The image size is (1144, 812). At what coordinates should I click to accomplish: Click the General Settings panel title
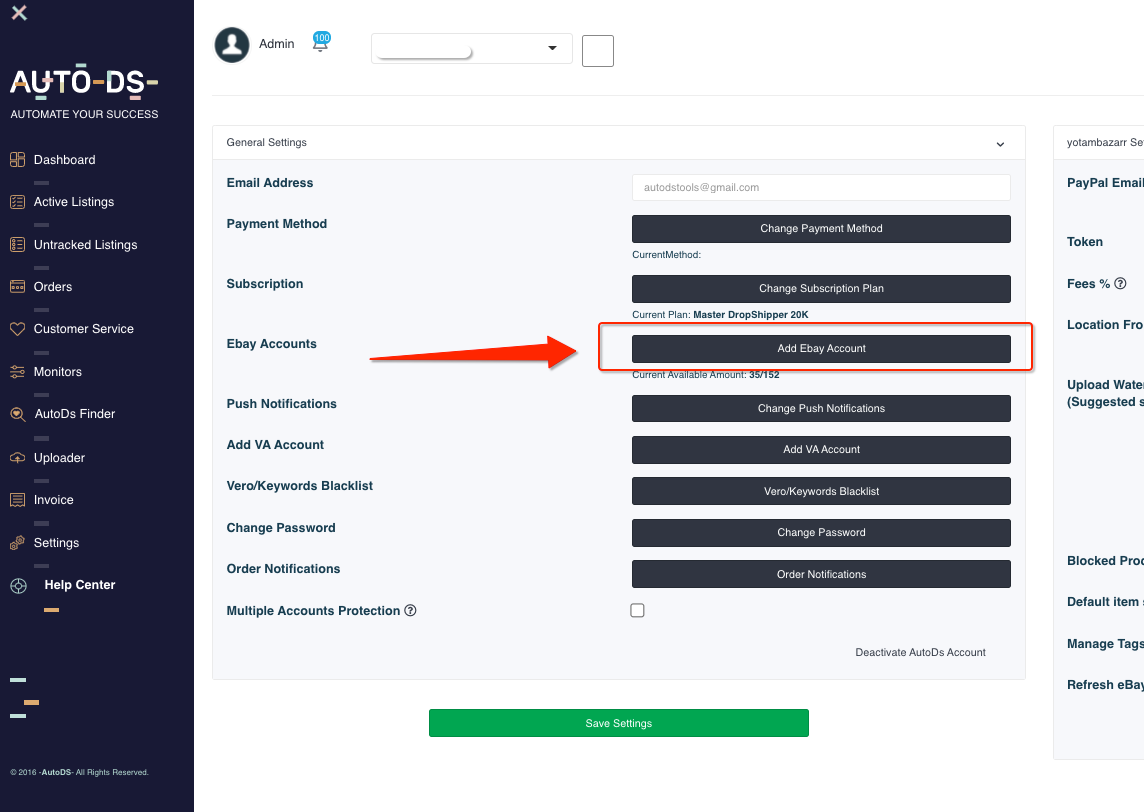pos(266,142)
